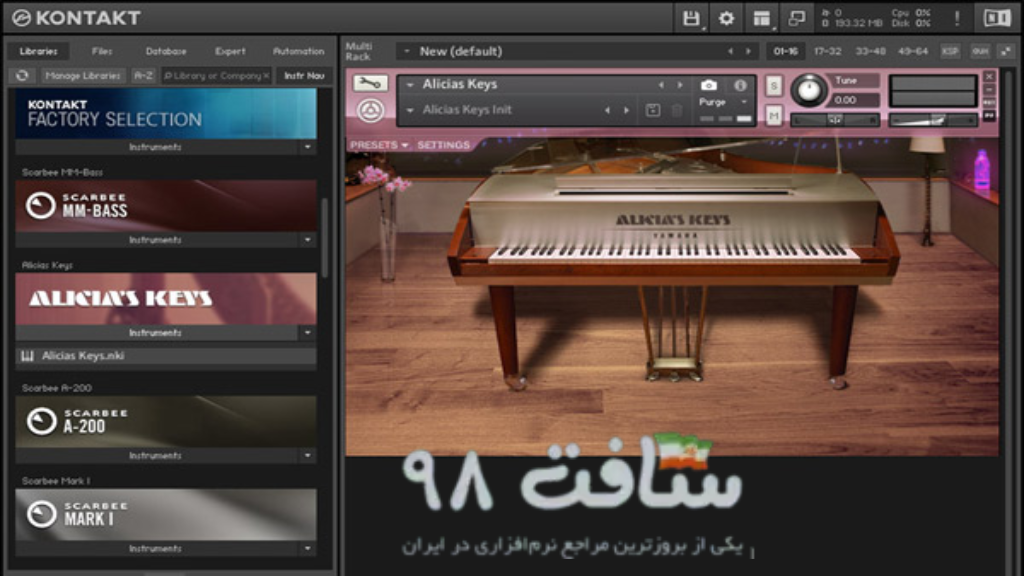Image resolution: width=1024 pixels, height=576 pixels.
Task: Click the Library or Company search field
Action: (x=217, y=76)
